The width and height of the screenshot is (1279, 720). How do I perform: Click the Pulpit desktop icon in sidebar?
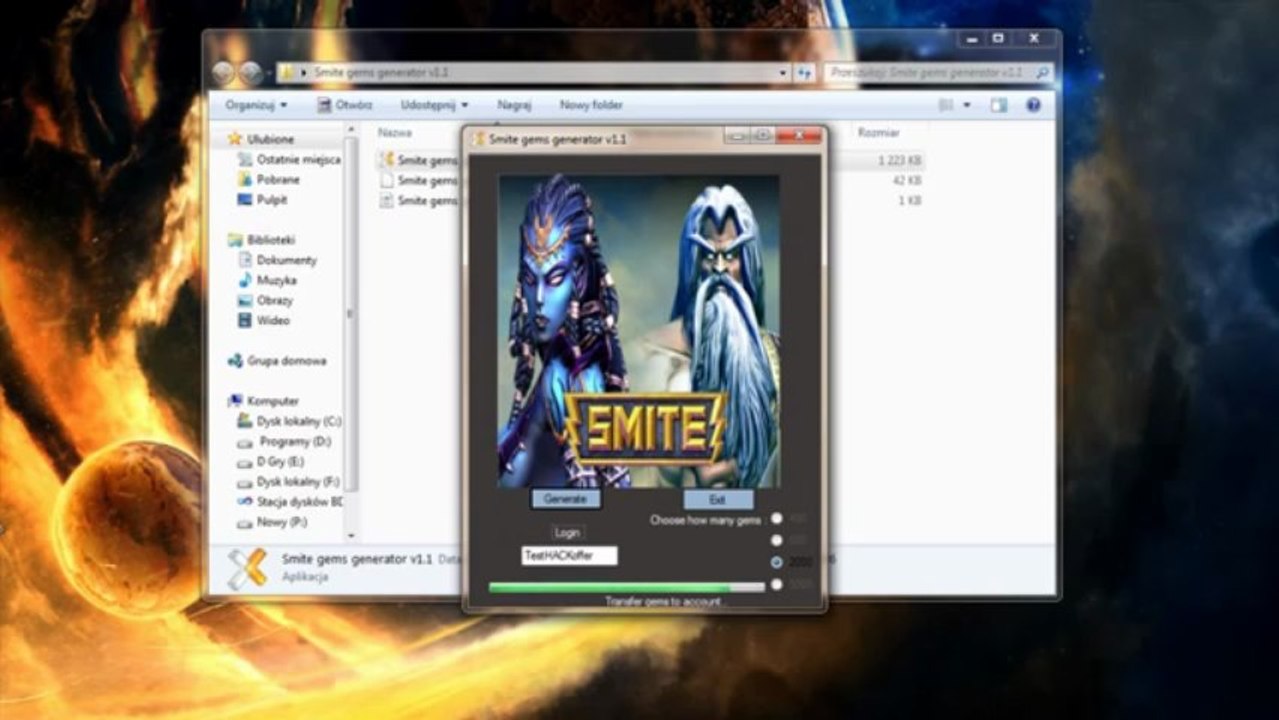(245, 199)
